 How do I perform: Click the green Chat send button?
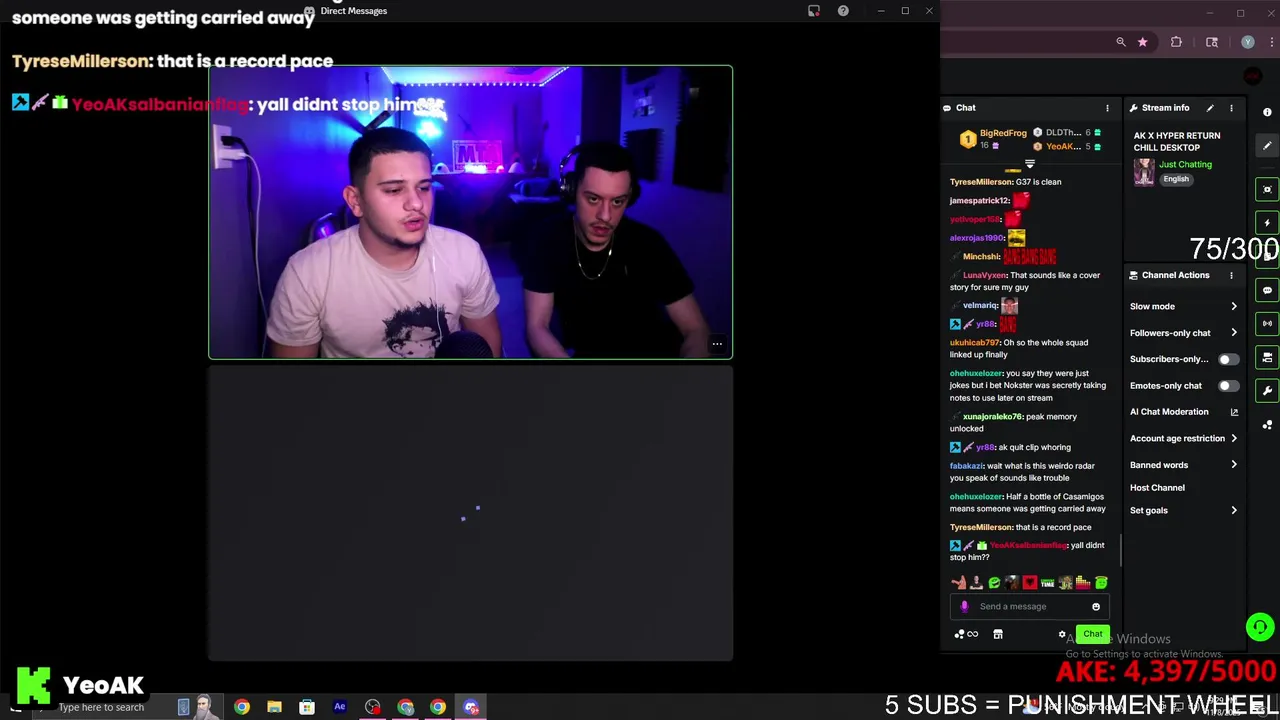point(1093,634)
